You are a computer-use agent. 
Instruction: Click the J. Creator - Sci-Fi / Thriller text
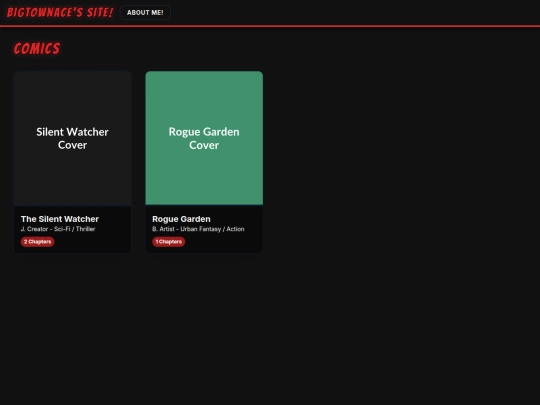pos(58,229)
